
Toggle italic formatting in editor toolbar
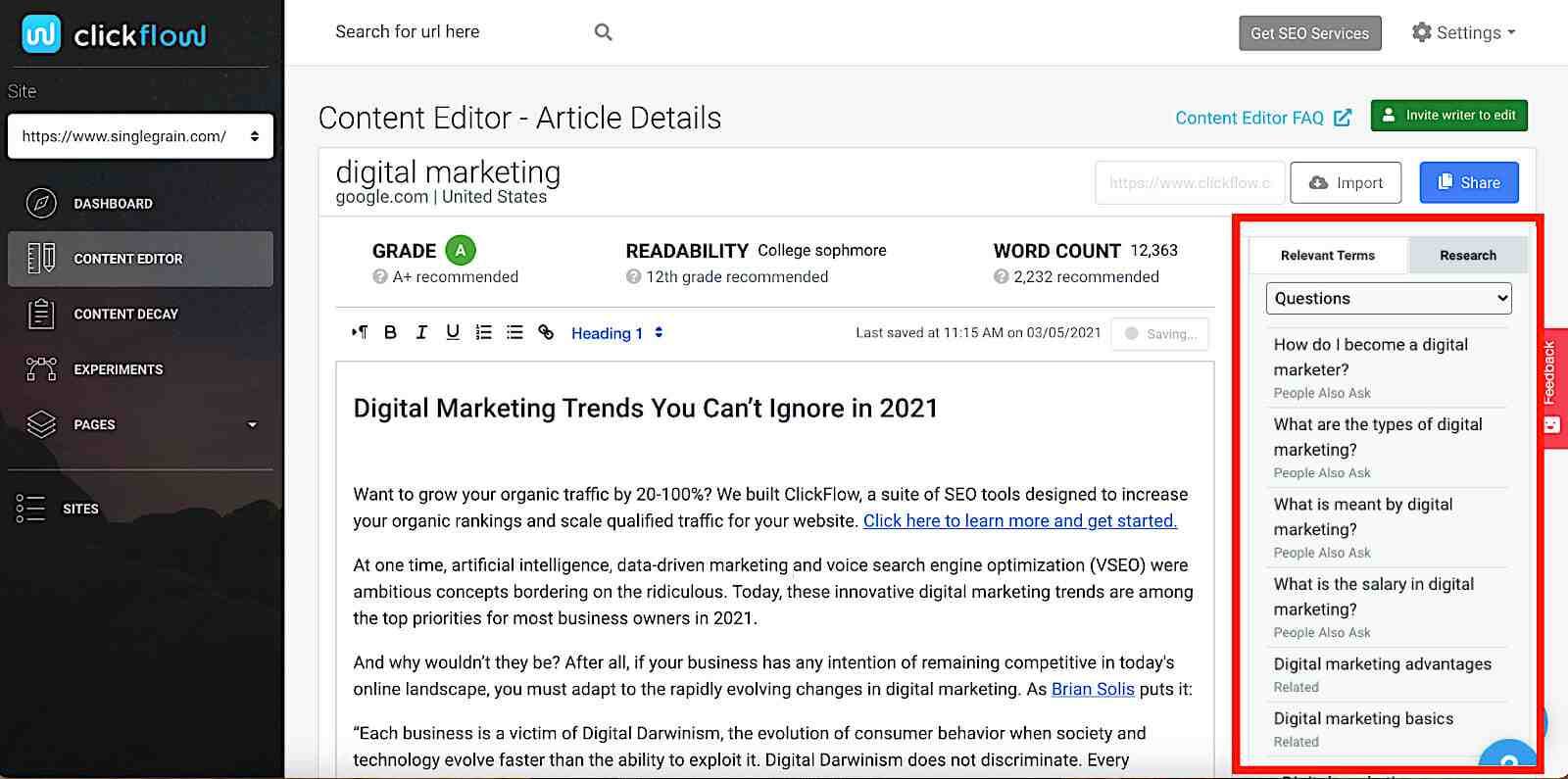pos(421,332)
